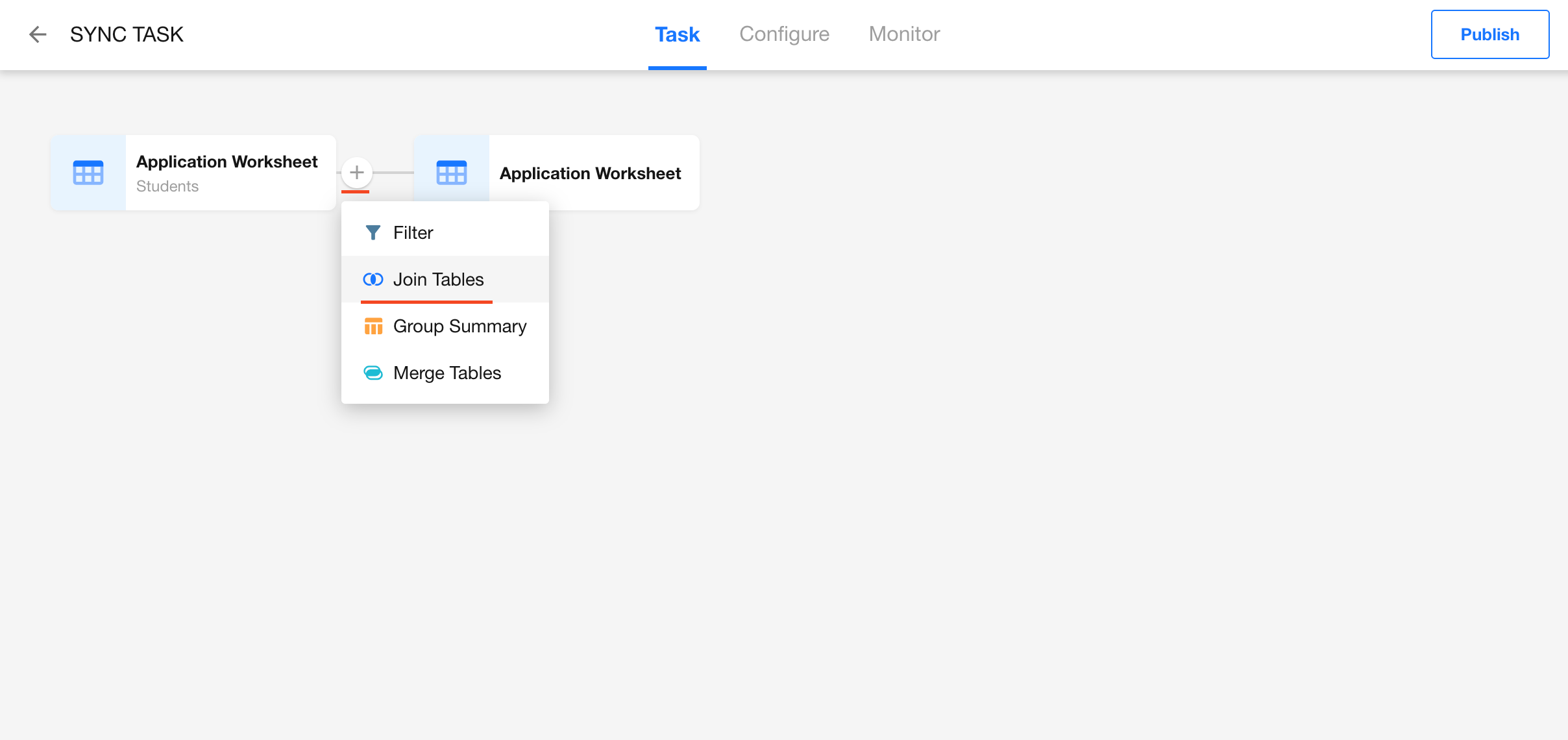
Task: Open the destination Application Worksheet node
Action: point(591,173)
